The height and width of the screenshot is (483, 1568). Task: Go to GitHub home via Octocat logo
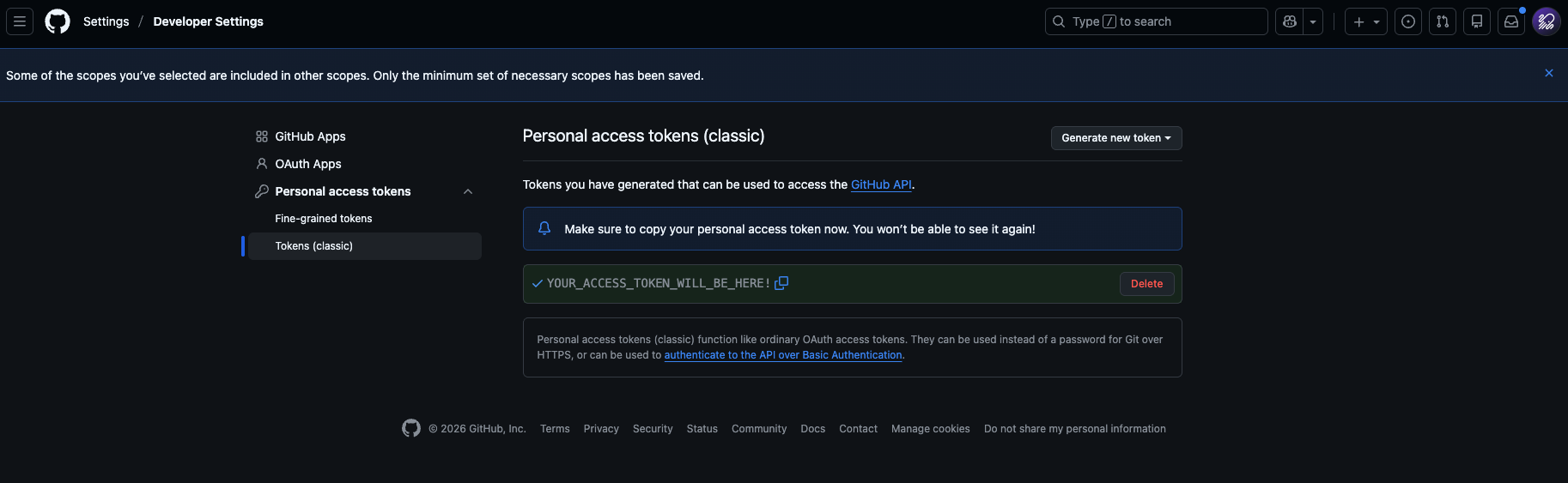[x=58, y=21]
